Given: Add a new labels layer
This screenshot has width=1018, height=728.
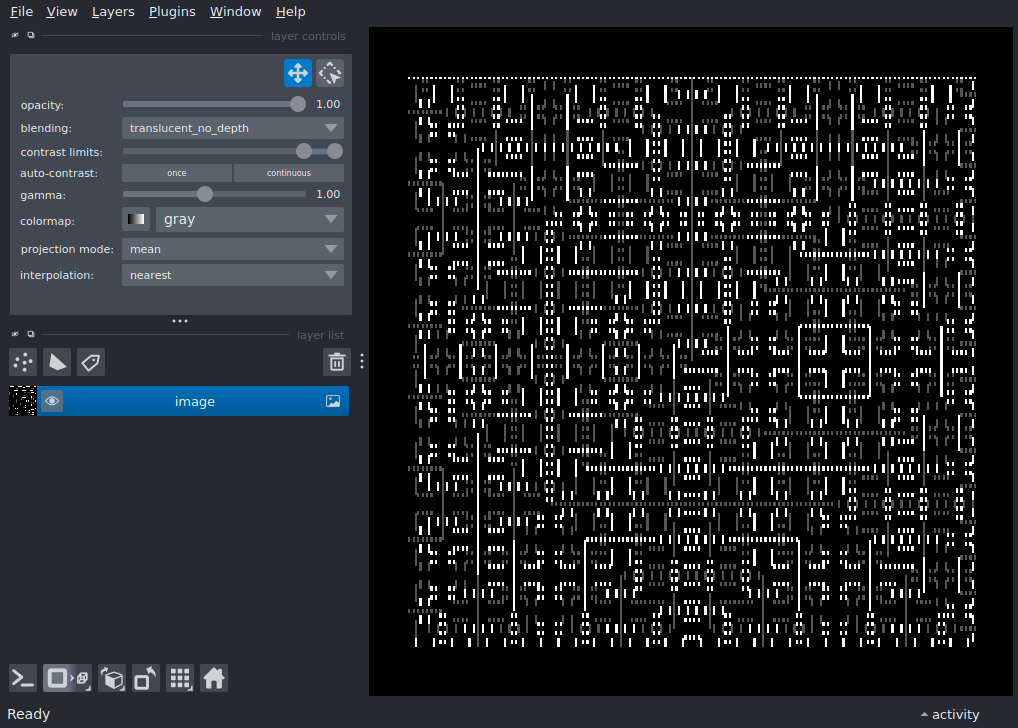Looking at the screenshot, I should tap(91, 362).
